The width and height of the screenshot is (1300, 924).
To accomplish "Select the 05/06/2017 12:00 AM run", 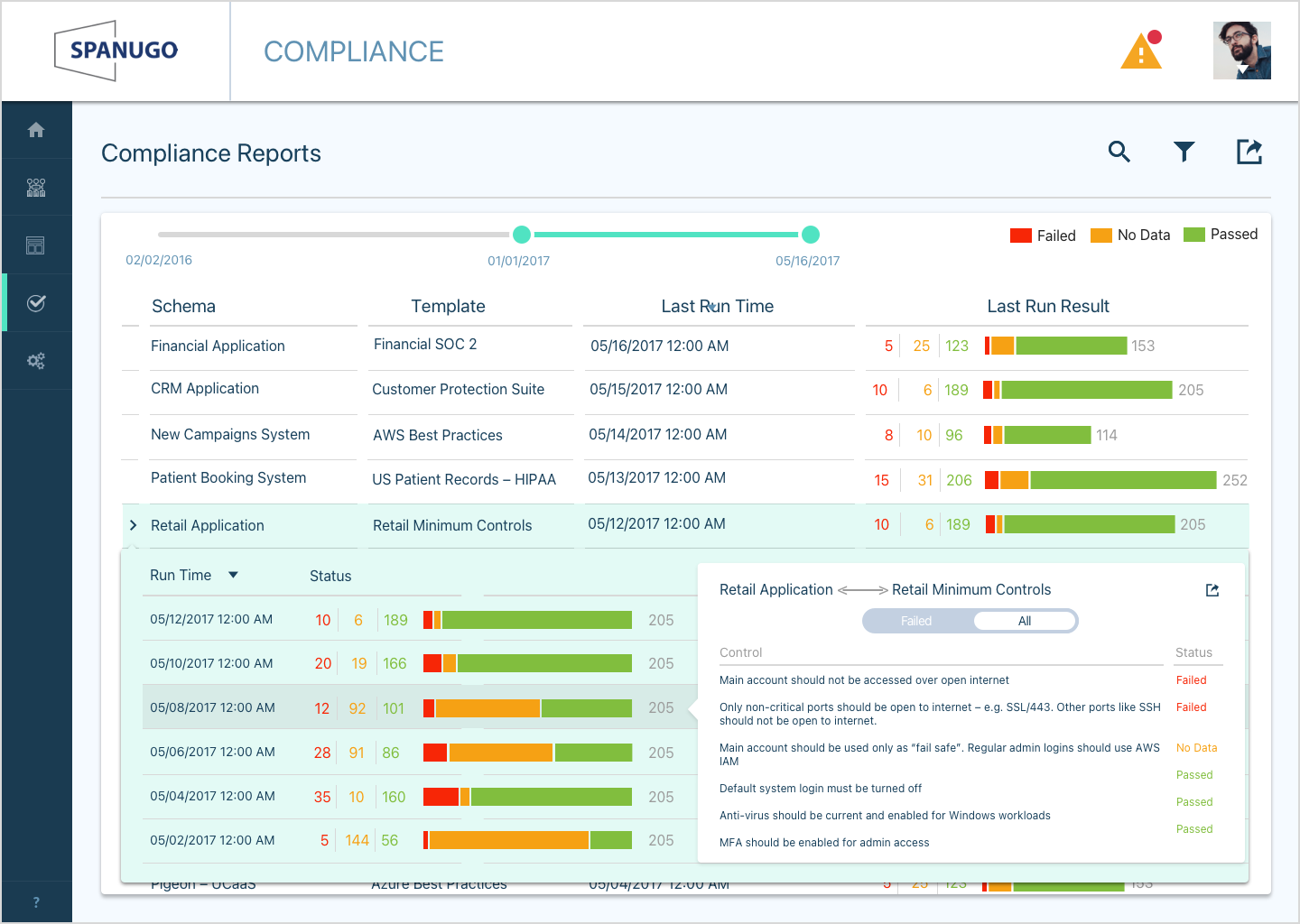I will click(212, 752).
